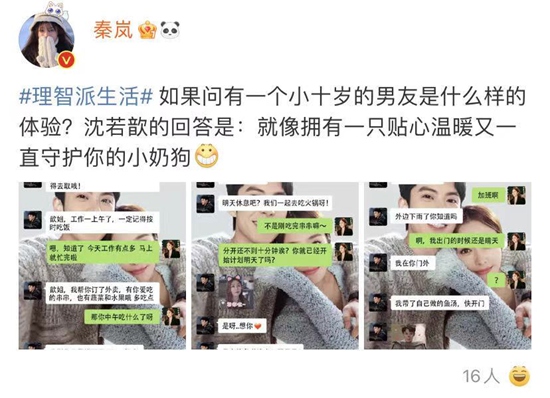Click the cat ears sticker in middle image

[x=236, y=292]
